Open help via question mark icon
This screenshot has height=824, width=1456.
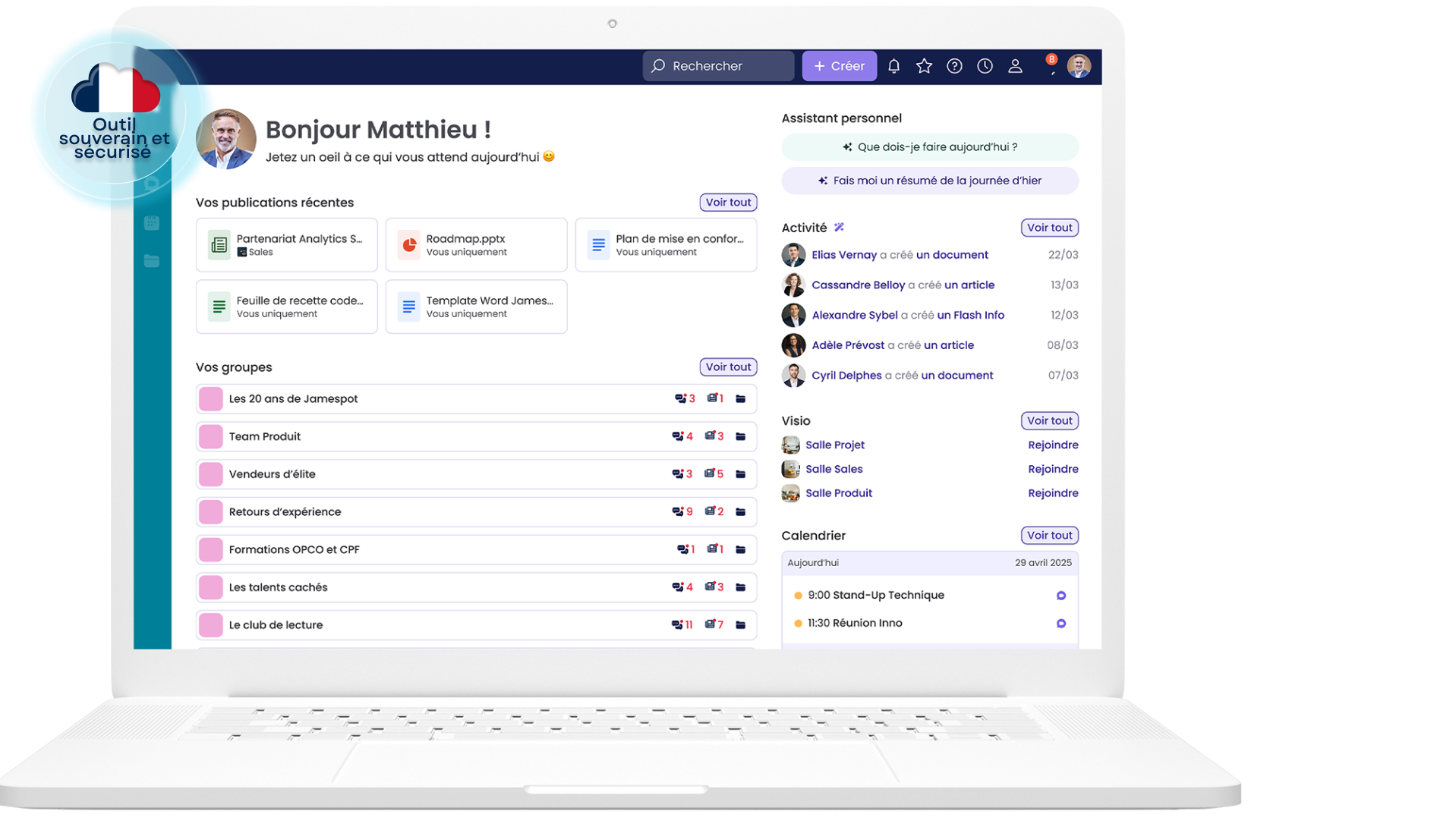pyautogui.click(x=954, y=66)
